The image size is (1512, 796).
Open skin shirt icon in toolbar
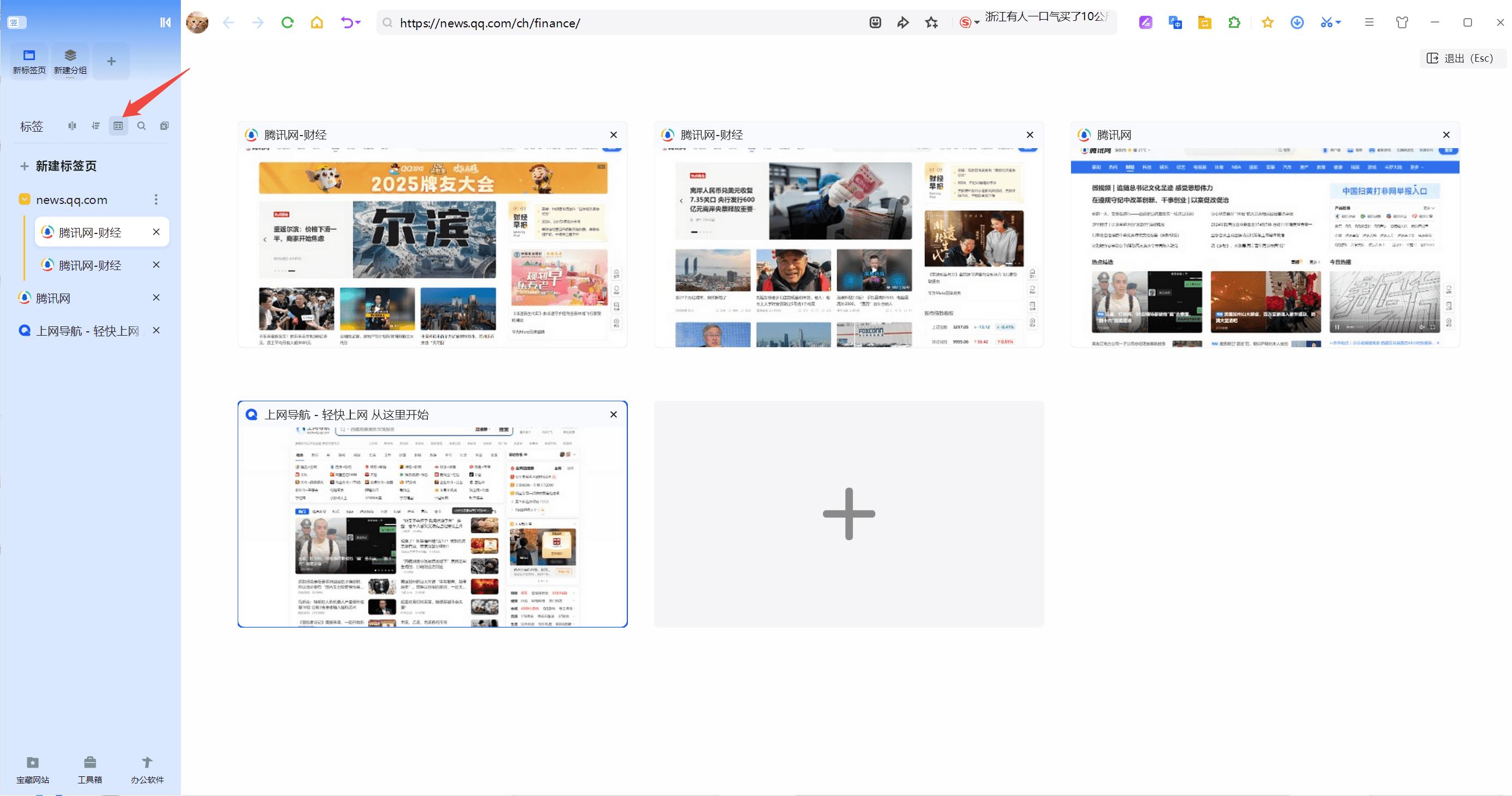point(1402,22)
